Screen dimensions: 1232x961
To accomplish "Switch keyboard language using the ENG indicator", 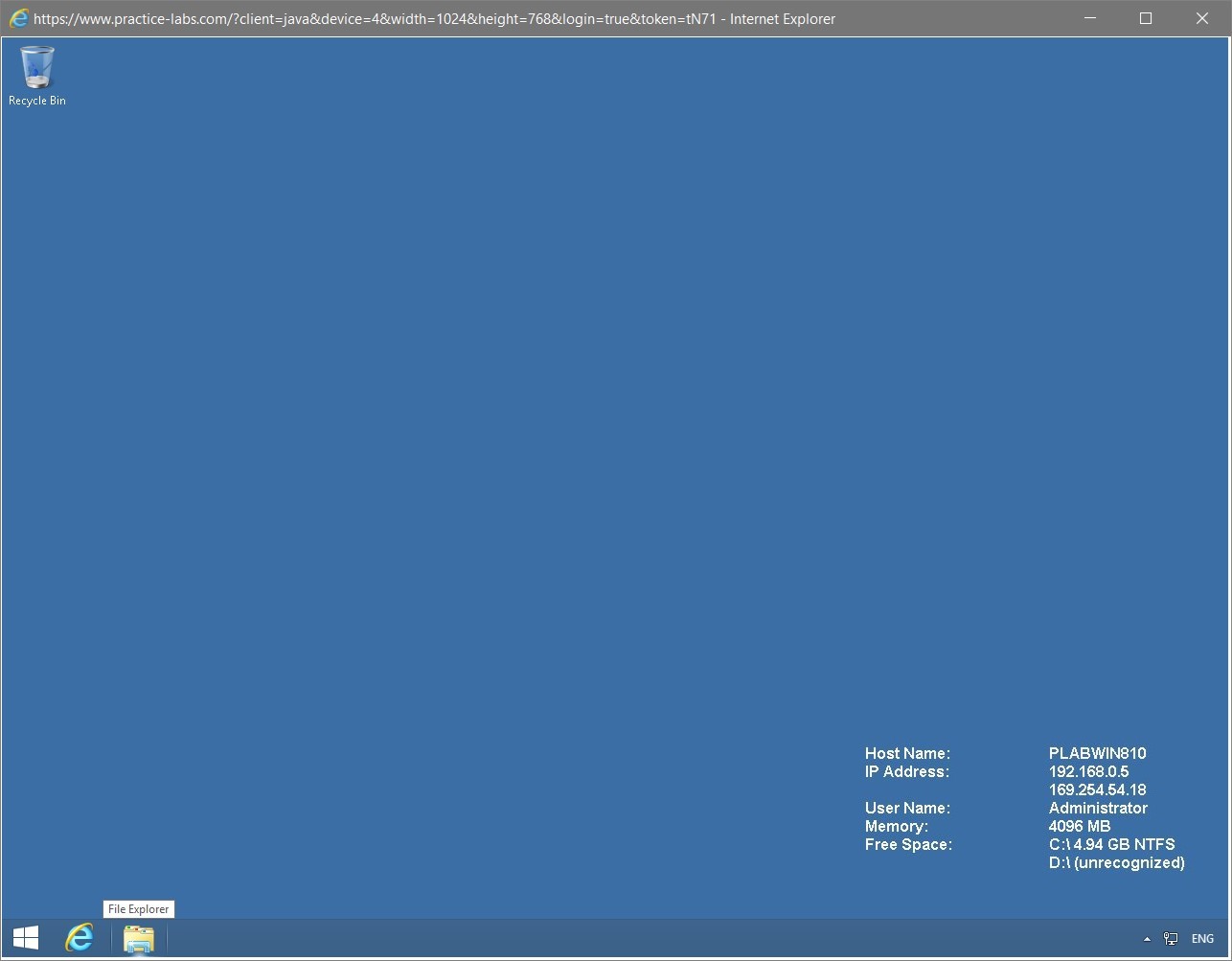I will (1202, 938).
